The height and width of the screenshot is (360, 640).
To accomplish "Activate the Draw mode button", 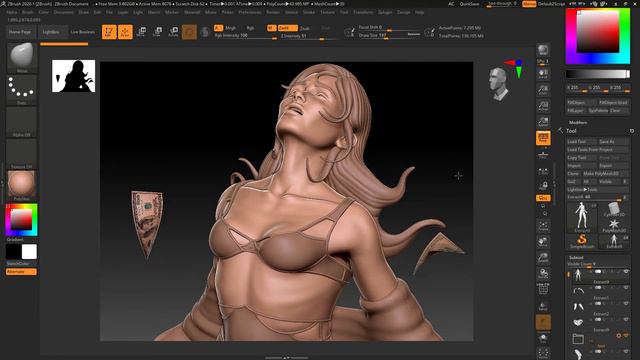I will pyautogui.click(x=125, y=32).
